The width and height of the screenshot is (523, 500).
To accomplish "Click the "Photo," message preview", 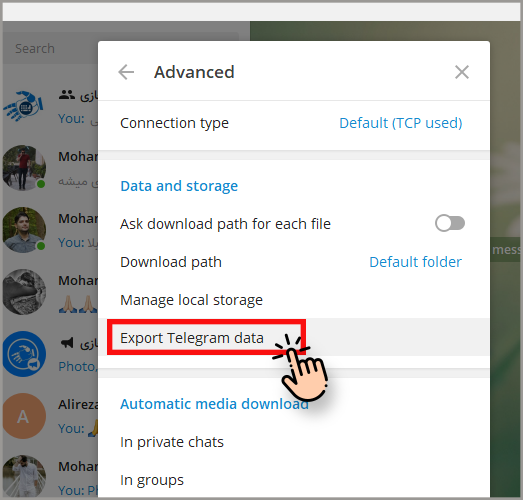I will click(78, 366).
